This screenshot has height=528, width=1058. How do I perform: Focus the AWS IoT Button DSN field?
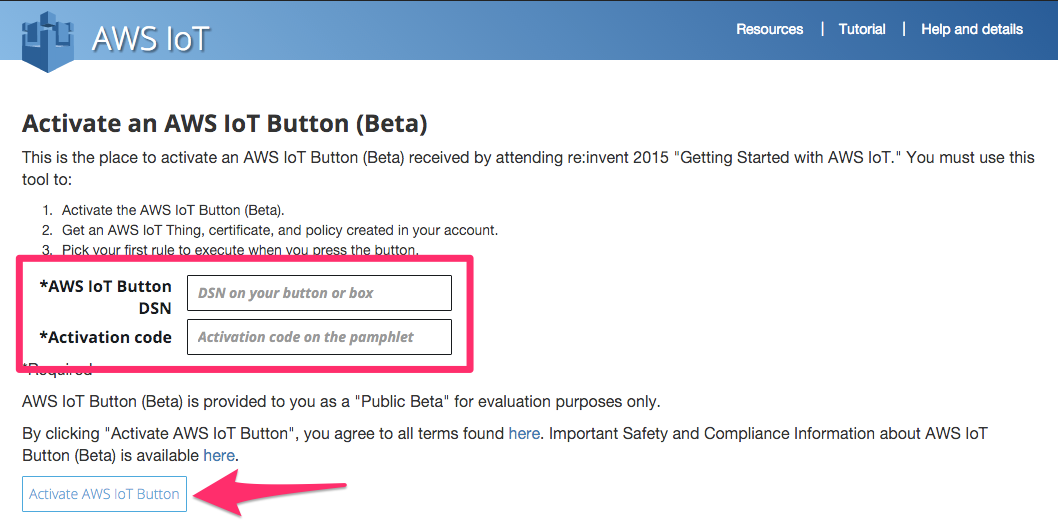point(319,293)
